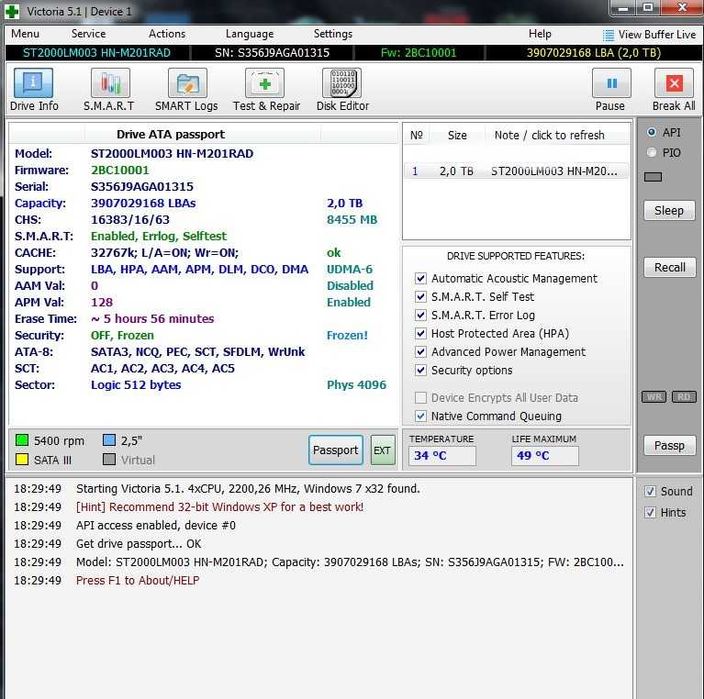Click the gray Virtual indicator square
This screenshot has width=704, height=699.
[x=109, y=459]
